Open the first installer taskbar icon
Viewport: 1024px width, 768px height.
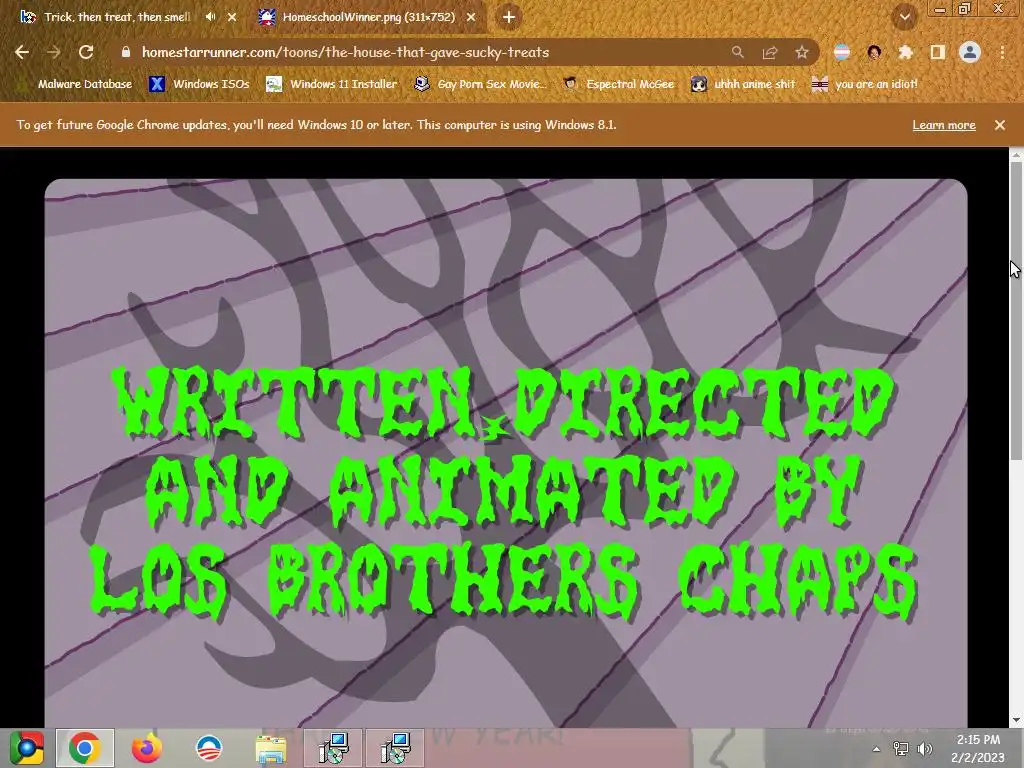pos(333,748)
